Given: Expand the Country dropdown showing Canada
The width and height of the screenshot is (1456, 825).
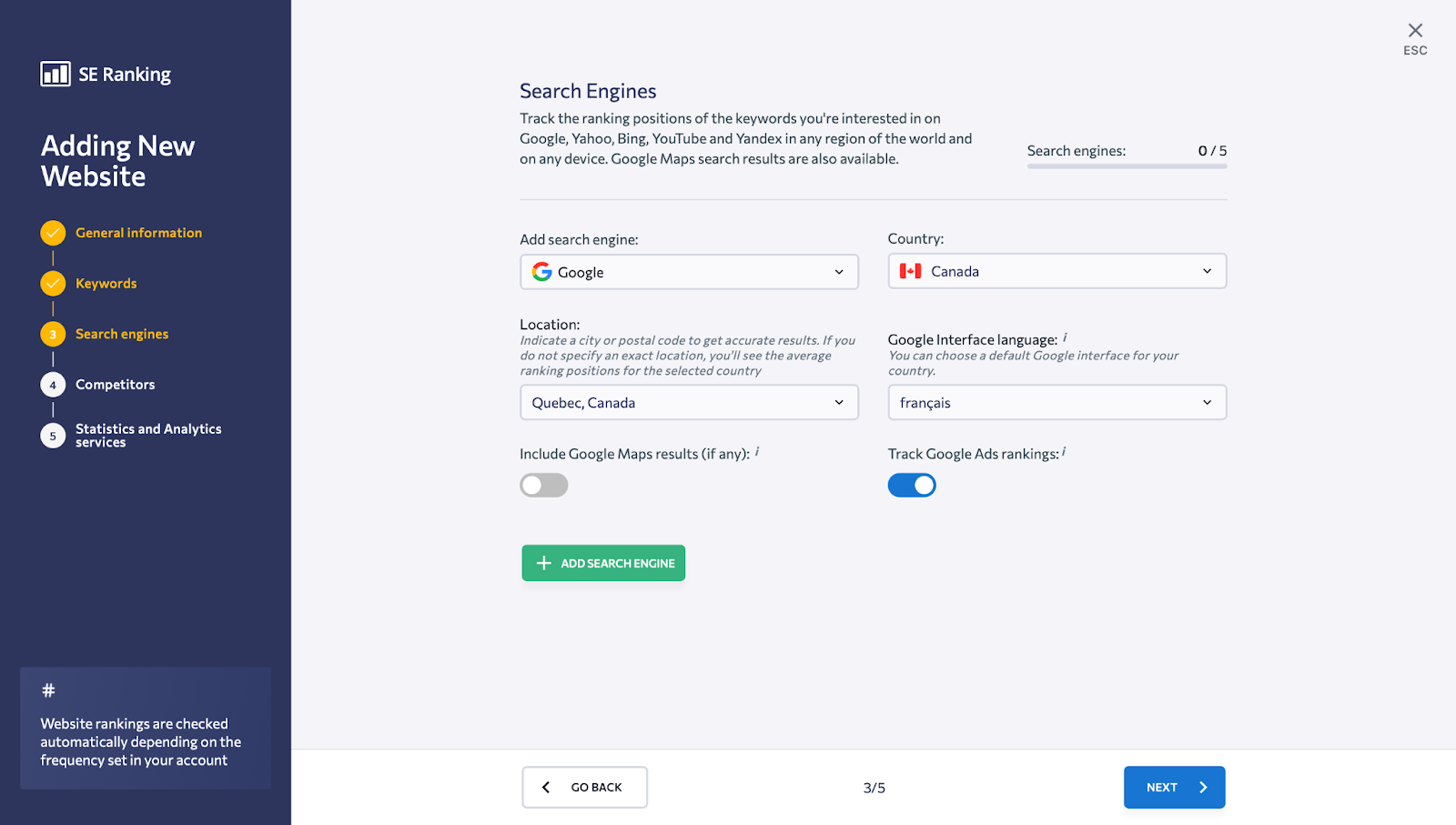Looking at the screenshot, I should click(1057, 271).
